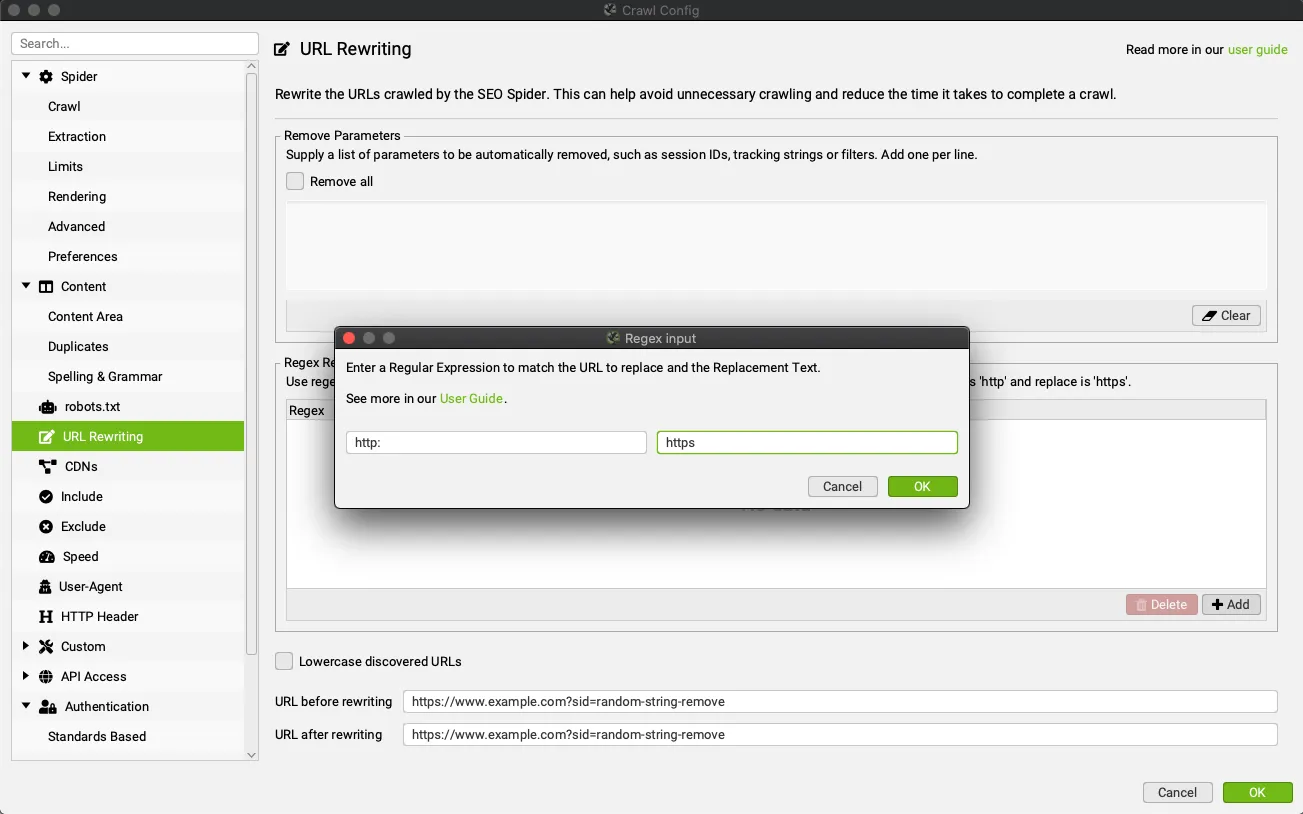1303x814 pixels.
Task: Open Speed settings via gauge icon
Action: click(x=46, y=557)
